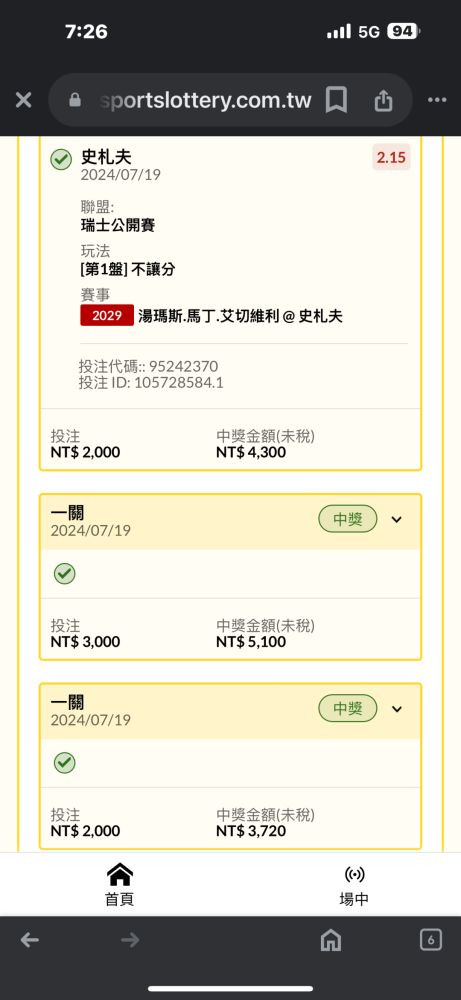Select the 2.15 odds badge
This screenshot has width=461, height=1000.
point(391,158)
